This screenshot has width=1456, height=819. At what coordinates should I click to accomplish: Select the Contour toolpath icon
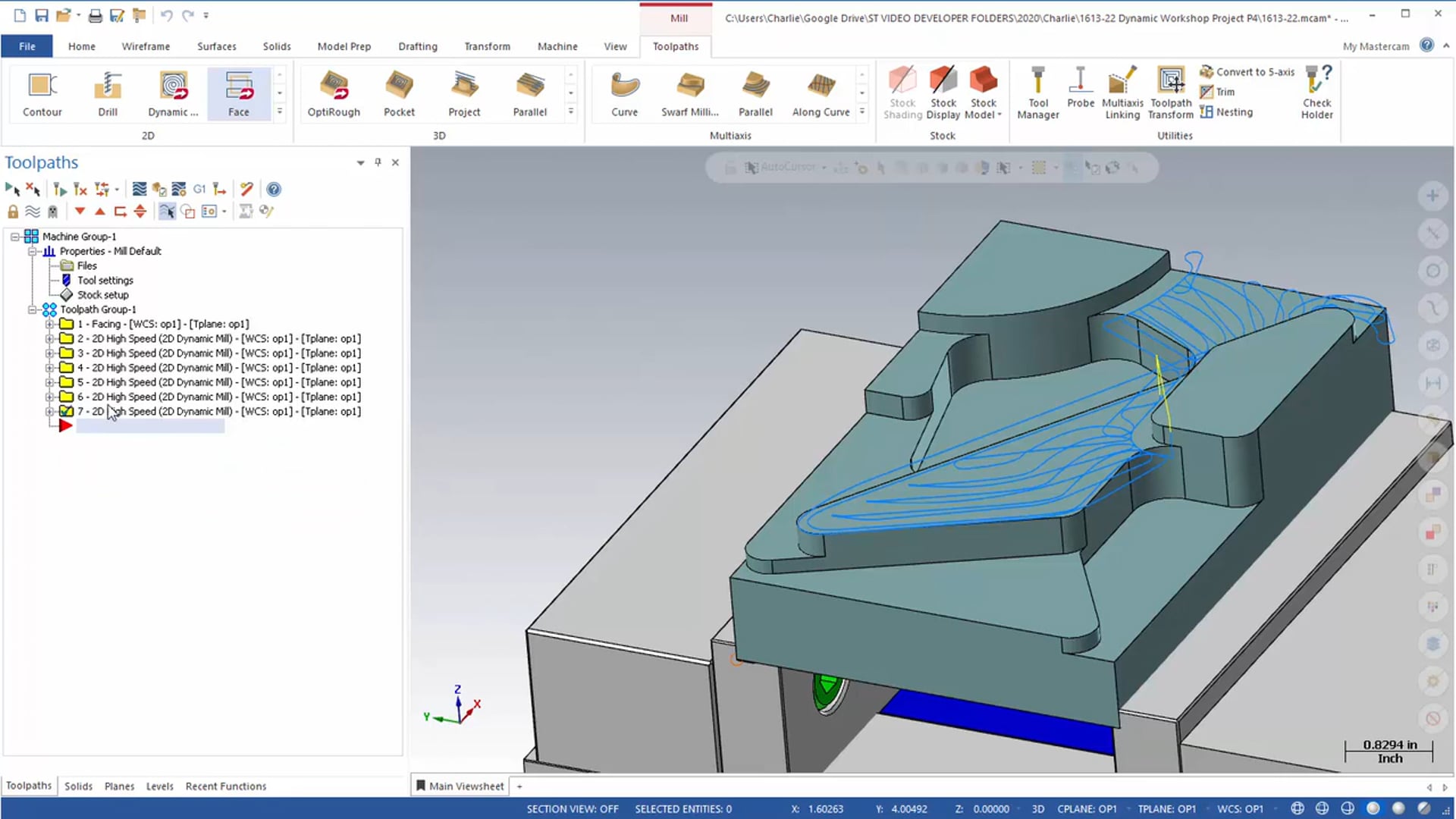click(x=41, y=90)
